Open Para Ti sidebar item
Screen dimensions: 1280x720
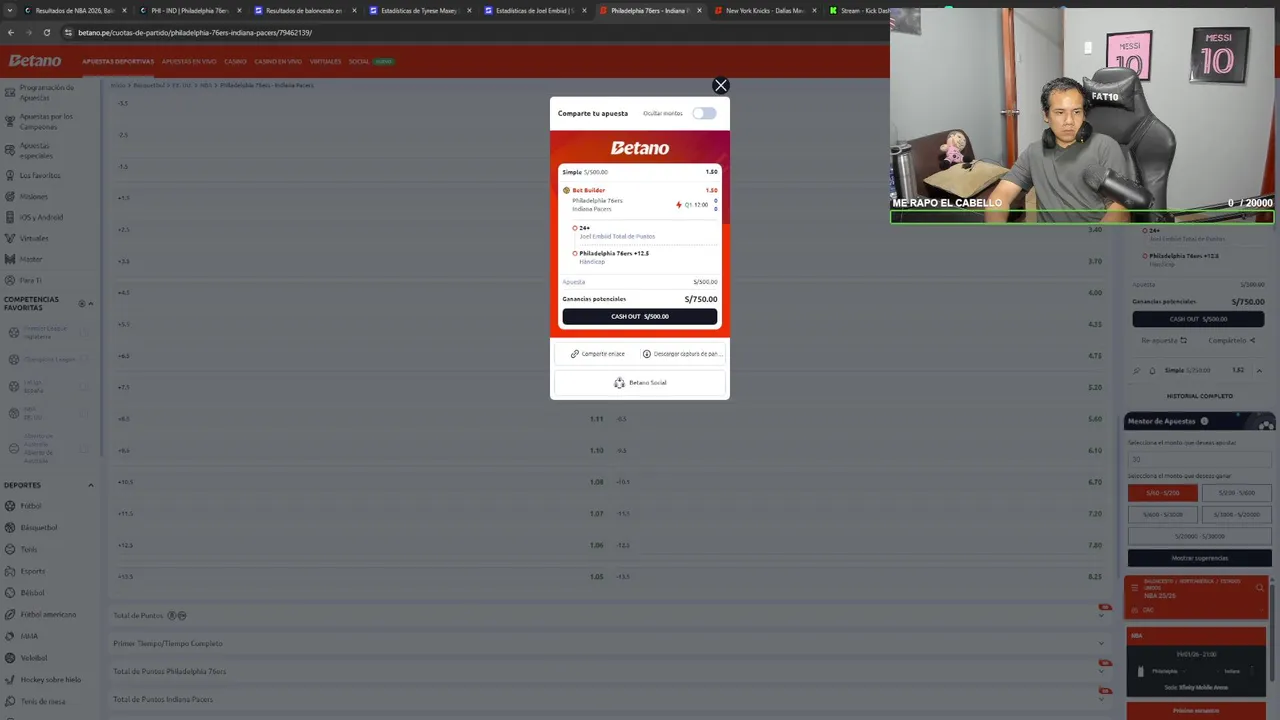tap(31, 280)
